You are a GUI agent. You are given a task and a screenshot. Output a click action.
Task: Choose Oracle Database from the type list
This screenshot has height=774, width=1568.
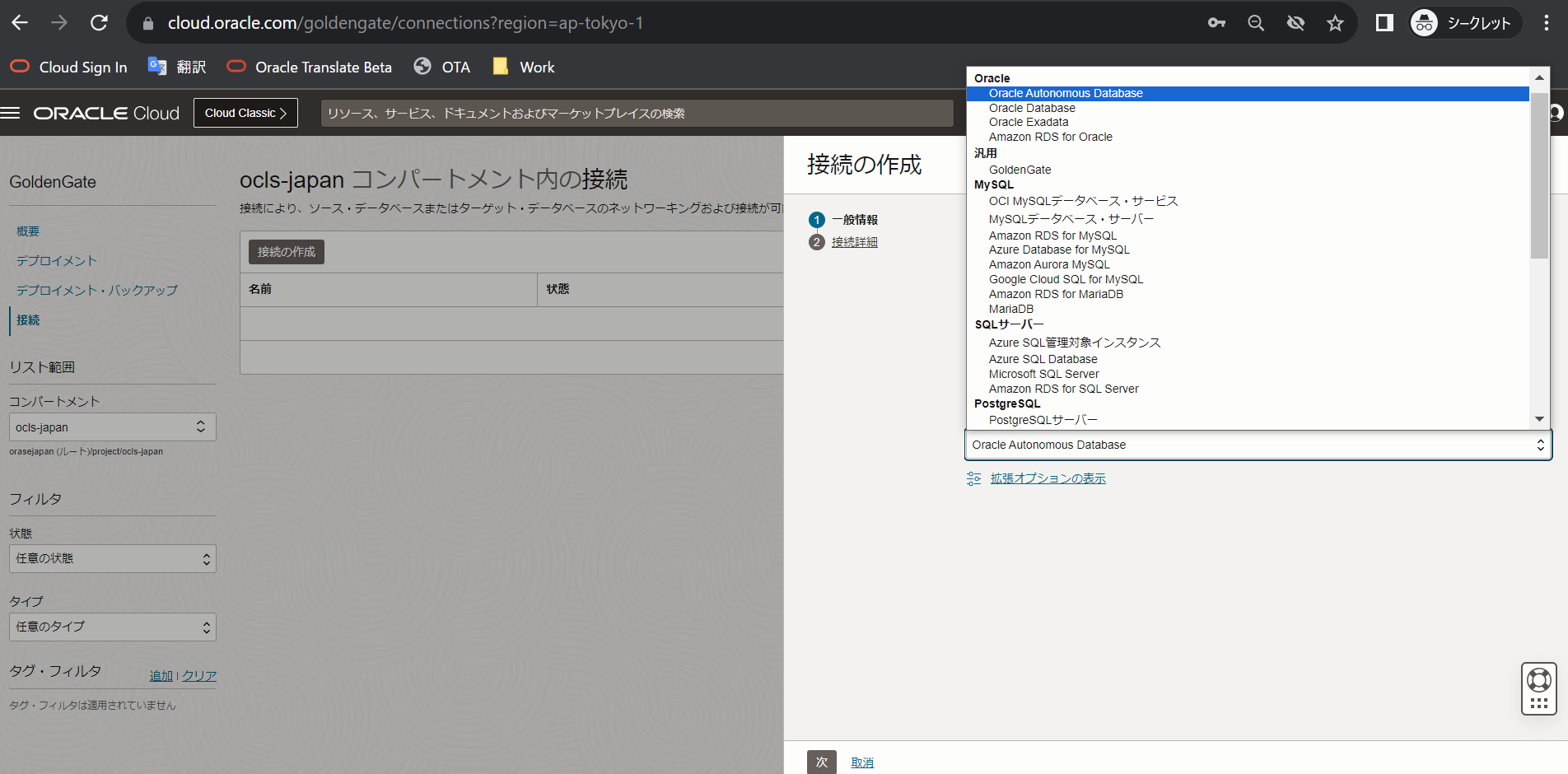pyautogui.click(x=1032, y=108)
